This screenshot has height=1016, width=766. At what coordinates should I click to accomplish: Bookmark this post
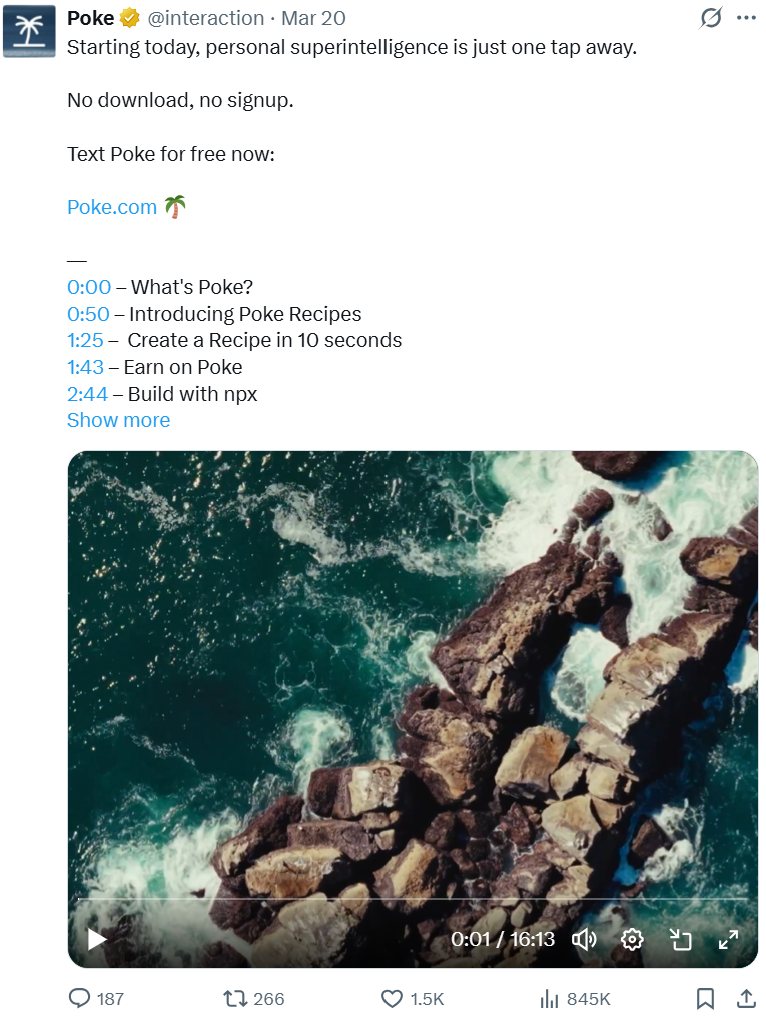click(x=705, y=999)
